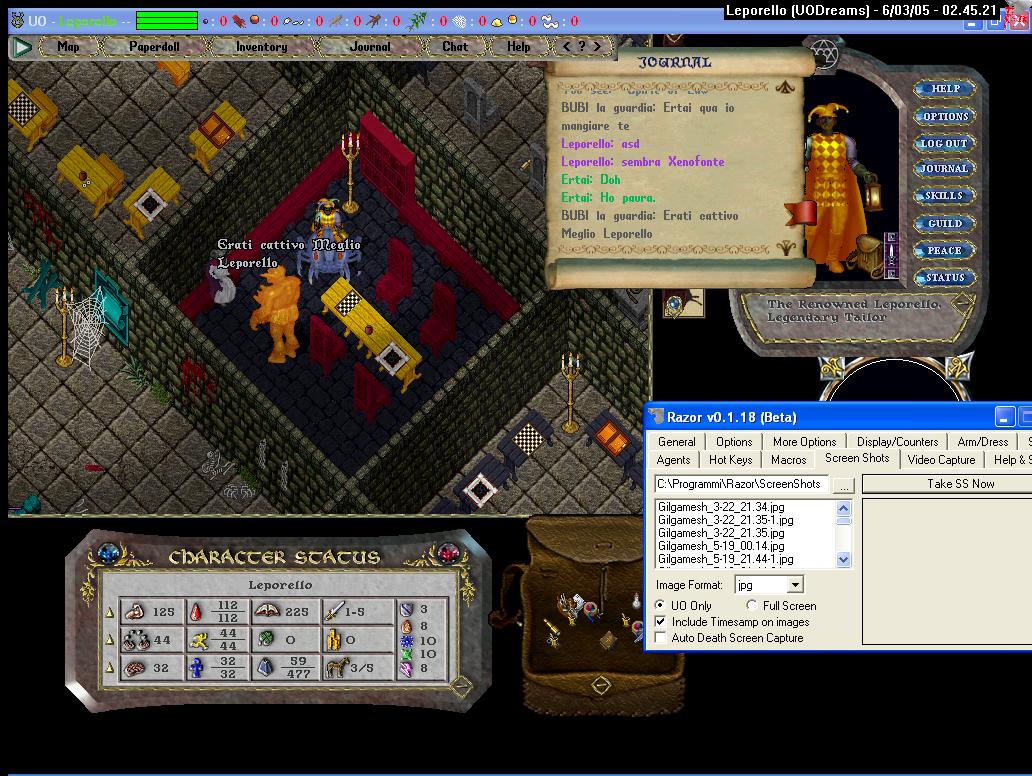Open Chat from the game menu bar

tap(455, 47)
